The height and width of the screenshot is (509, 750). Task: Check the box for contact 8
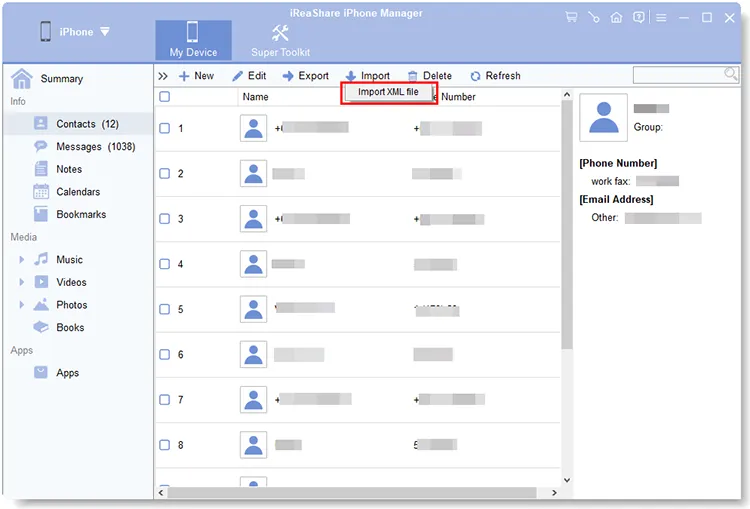165,445
